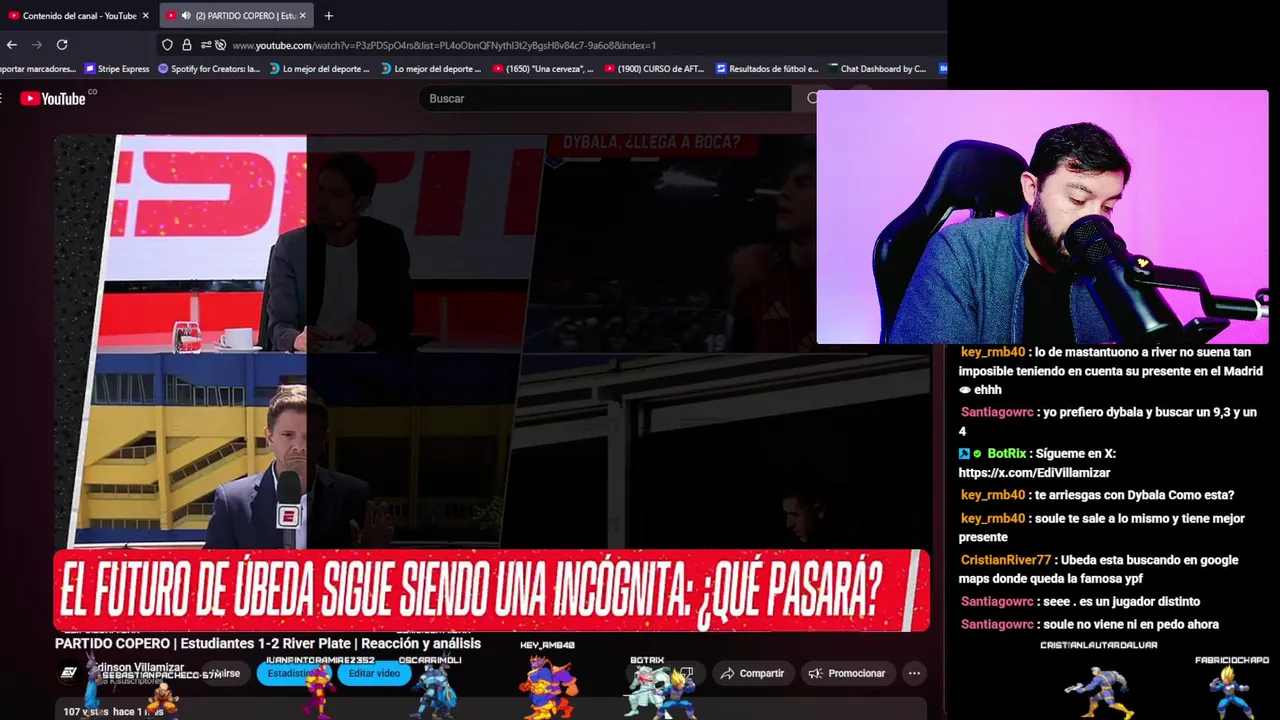The height and width of the screenshot is (720, 1280).
Task: Click the Promocionar button
Action: point(847,673)
